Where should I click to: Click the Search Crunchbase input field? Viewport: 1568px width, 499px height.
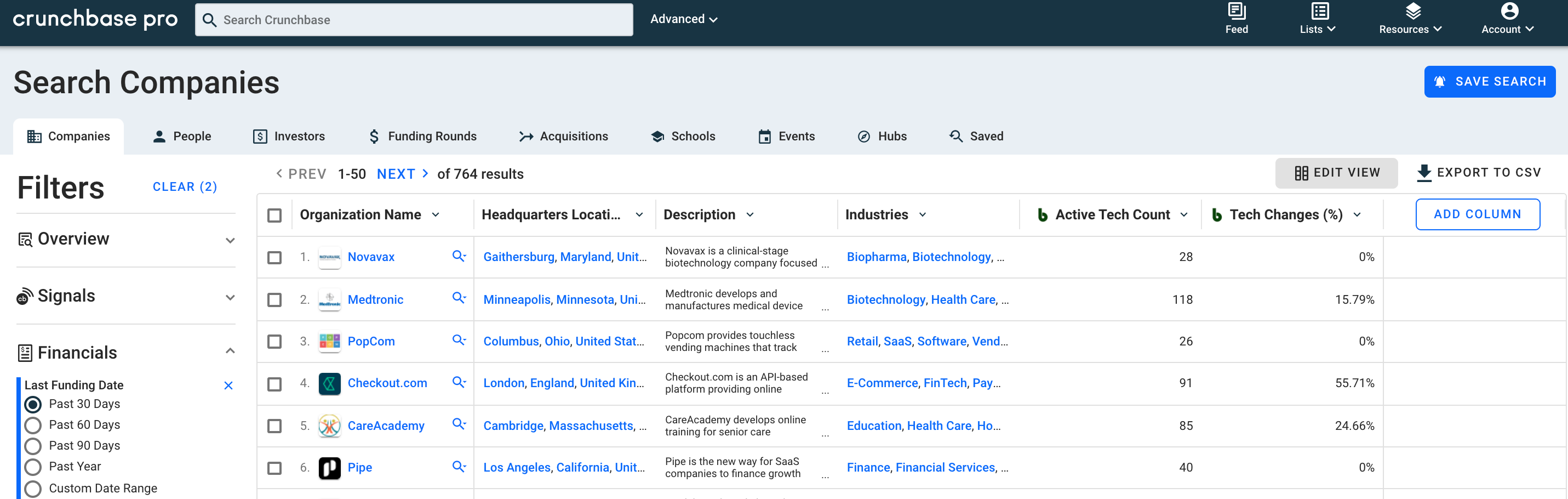[x=414, y=20]
